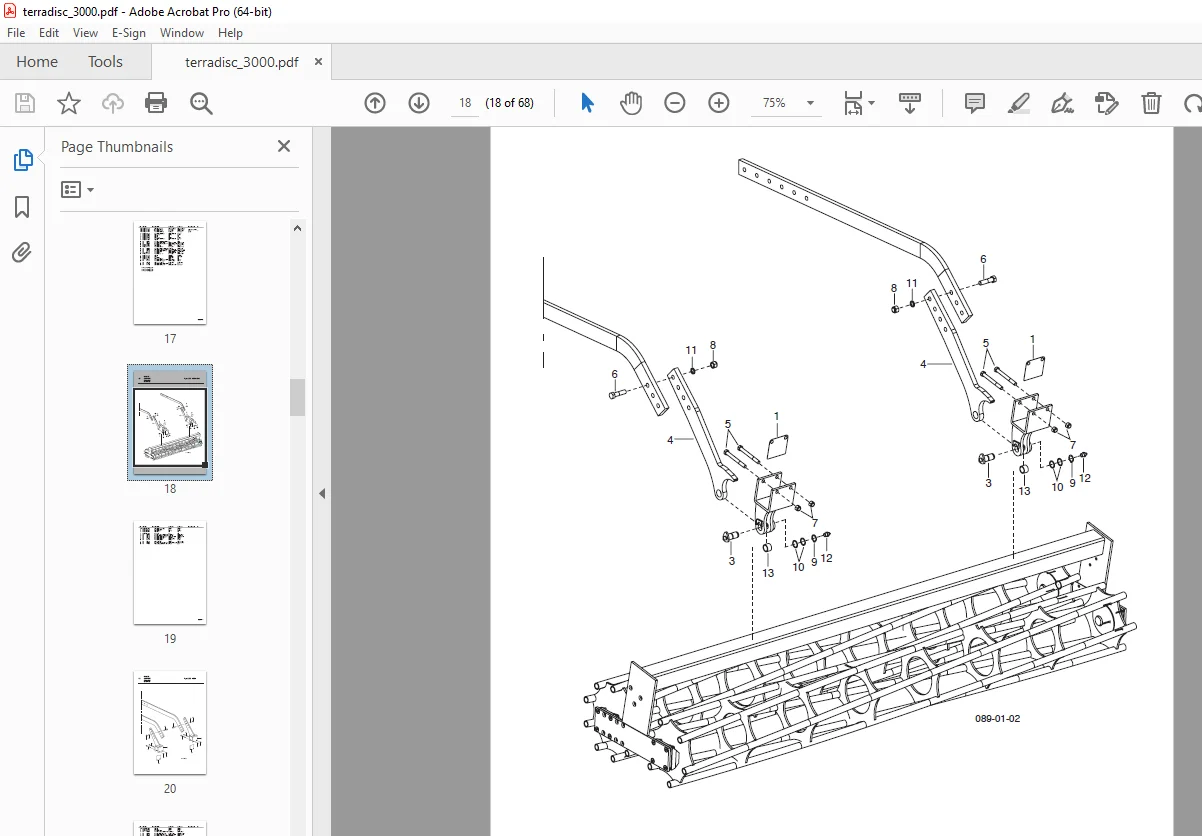Screen dimensions: 1202x836
Task: Go to previous page with up arrow
Action: click(375, 103)
